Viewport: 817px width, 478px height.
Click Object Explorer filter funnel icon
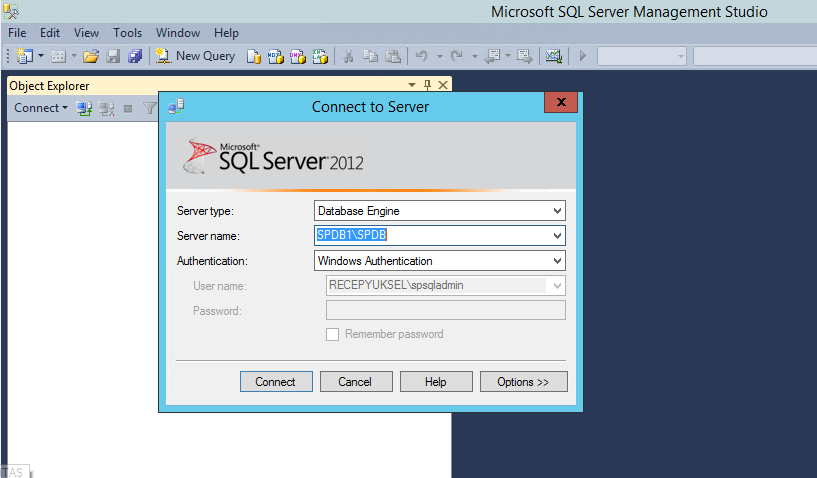pos(150,108)
